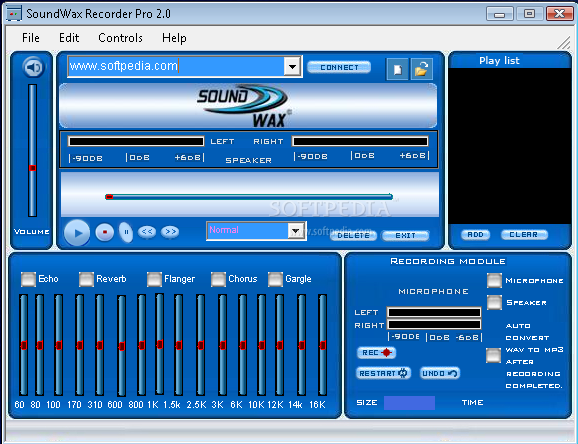578x444 pixels.
Task: Click the SoundWax app icon in title bar
Action: pos(14,14)
